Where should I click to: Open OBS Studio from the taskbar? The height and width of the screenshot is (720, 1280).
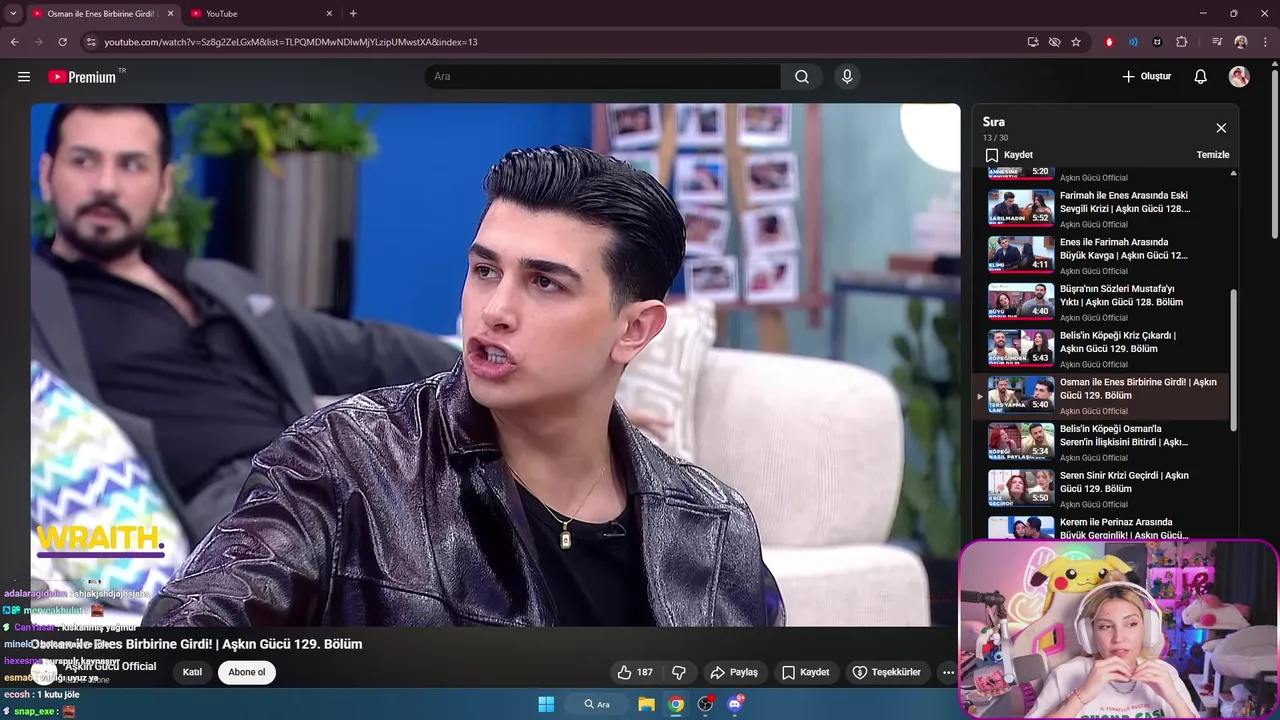coord(706,704)
